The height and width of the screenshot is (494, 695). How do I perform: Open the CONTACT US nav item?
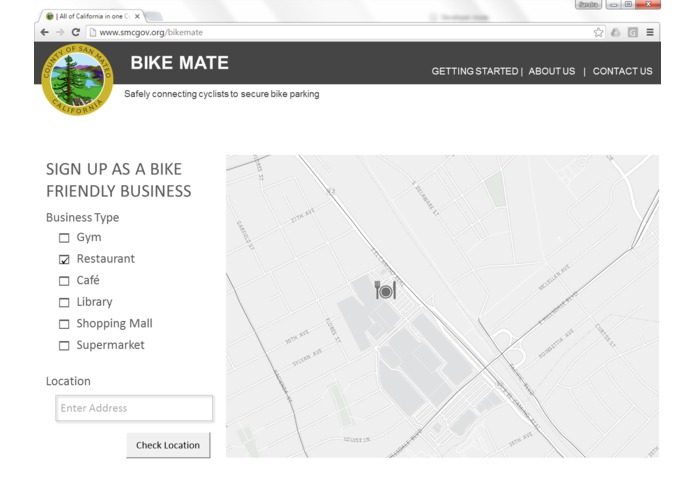[622, 71]
